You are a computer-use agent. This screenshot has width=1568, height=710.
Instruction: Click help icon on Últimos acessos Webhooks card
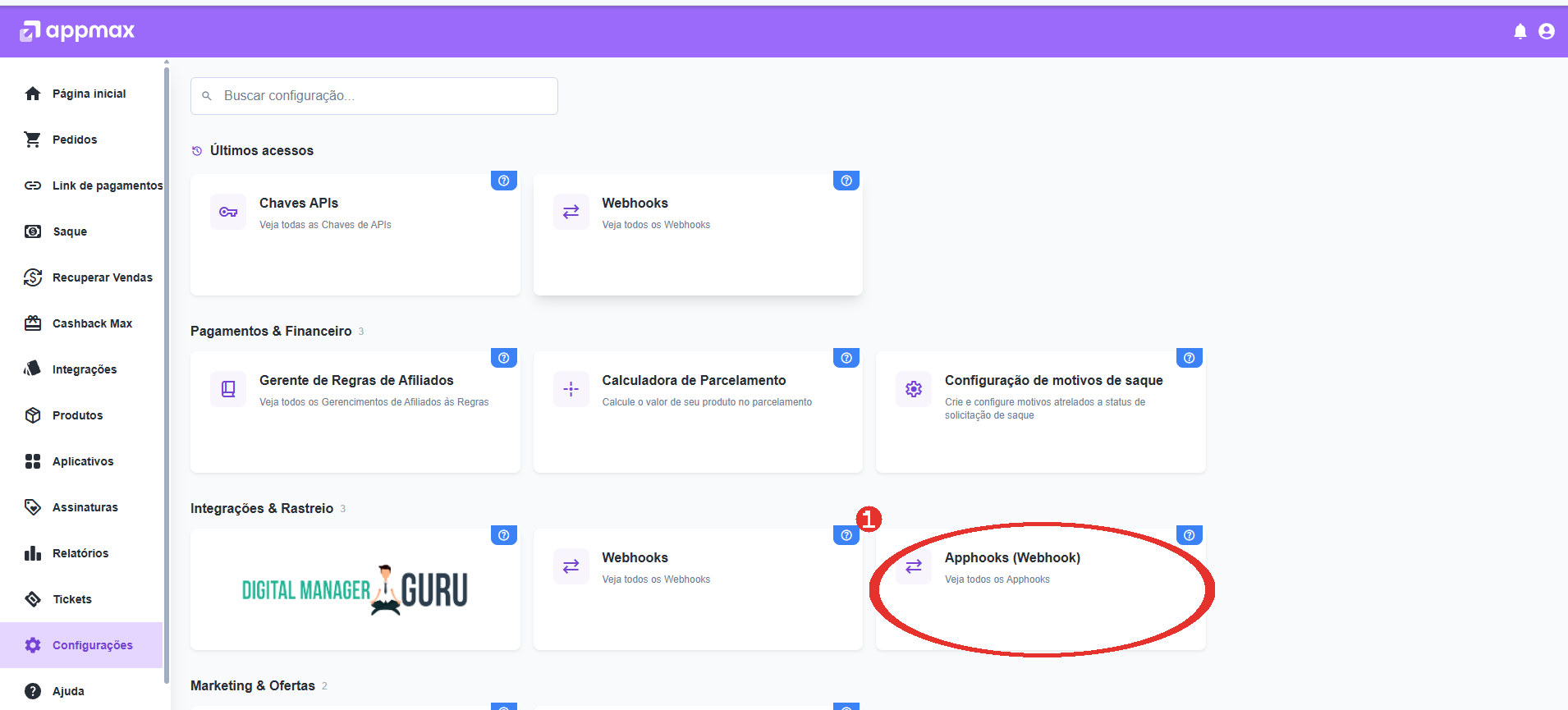point(846,181)
